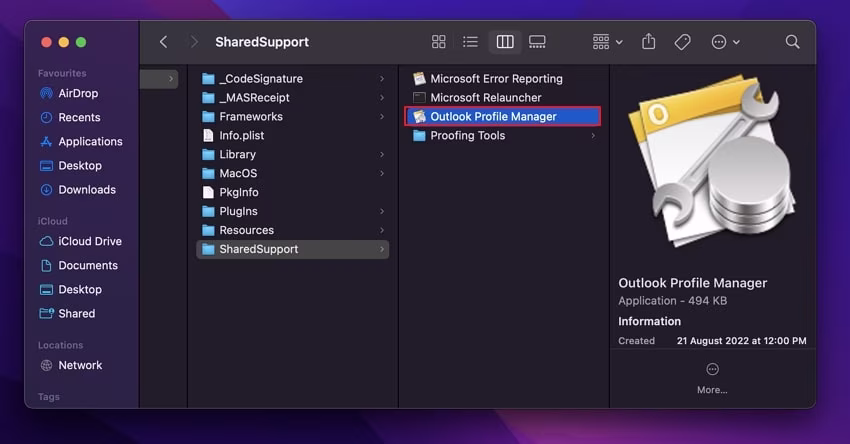Viewport: 850px width, 444px height.
Task: Select Applications in the sidebar
Action: [x=90, y=142]
